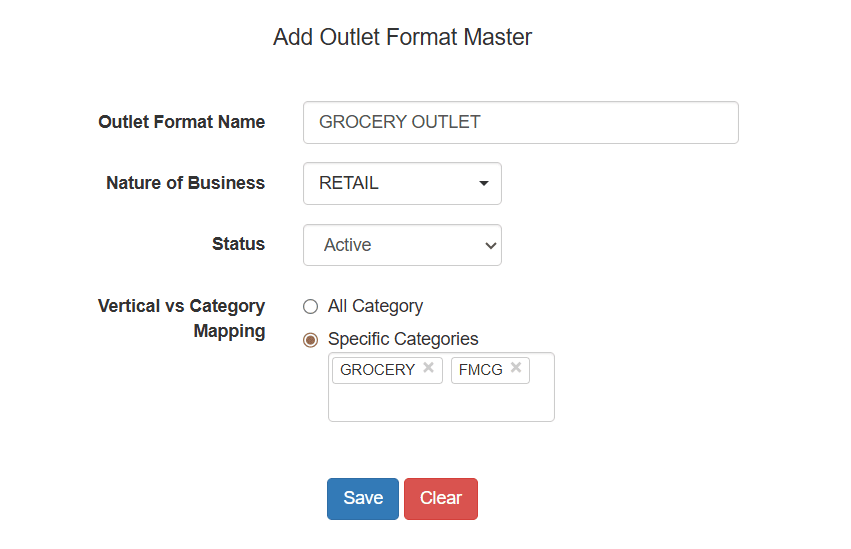Click the Add Outlet Format Master heading

[402, 38]
